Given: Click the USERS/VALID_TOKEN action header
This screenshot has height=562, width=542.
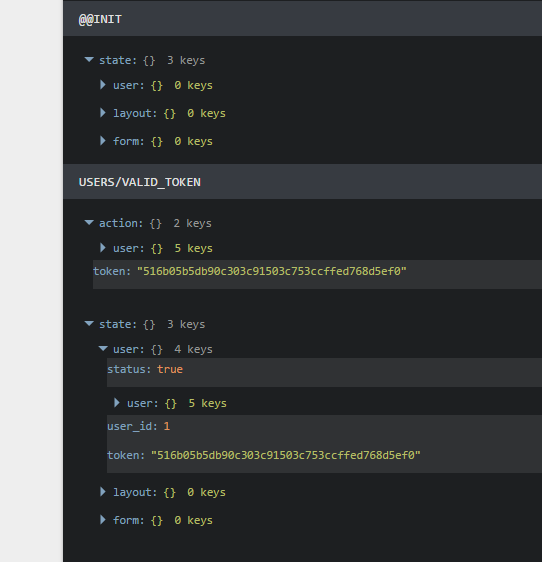Looking at the screenshot, I should click(303, 182).
